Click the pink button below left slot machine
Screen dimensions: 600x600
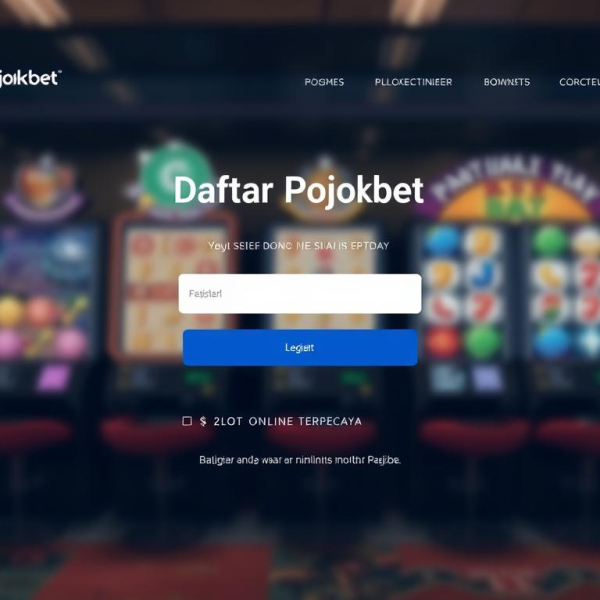[x=54, y=377]
